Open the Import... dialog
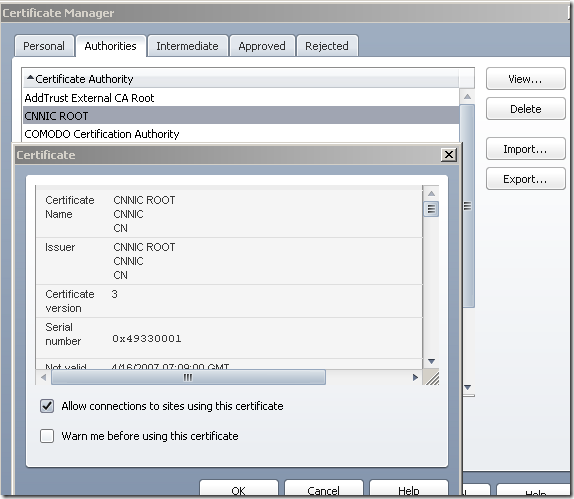574x499 pixels. (526, 149)
